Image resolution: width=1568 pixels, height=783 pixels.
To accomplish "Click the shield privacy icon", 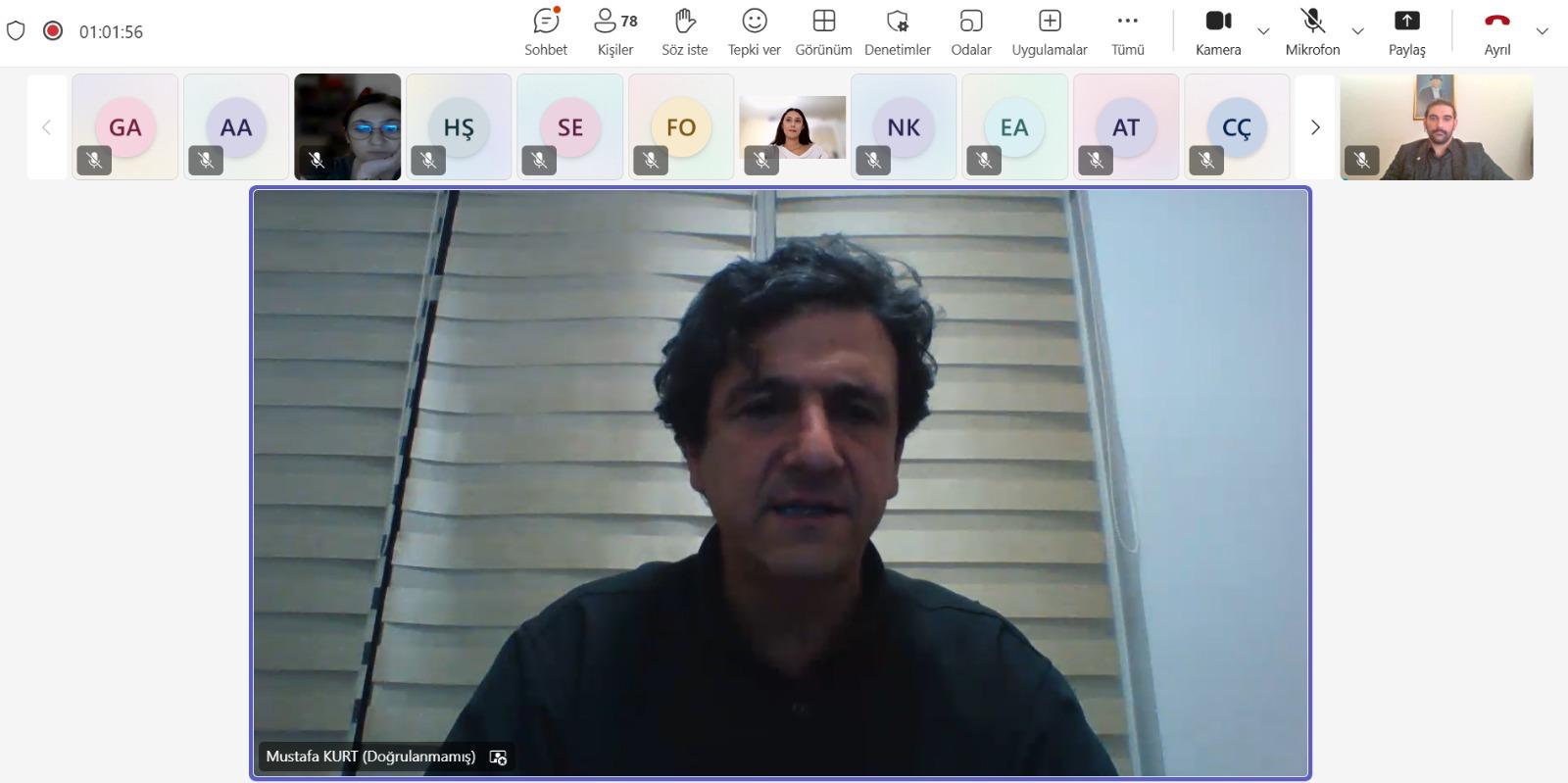I will coord(16,31).
